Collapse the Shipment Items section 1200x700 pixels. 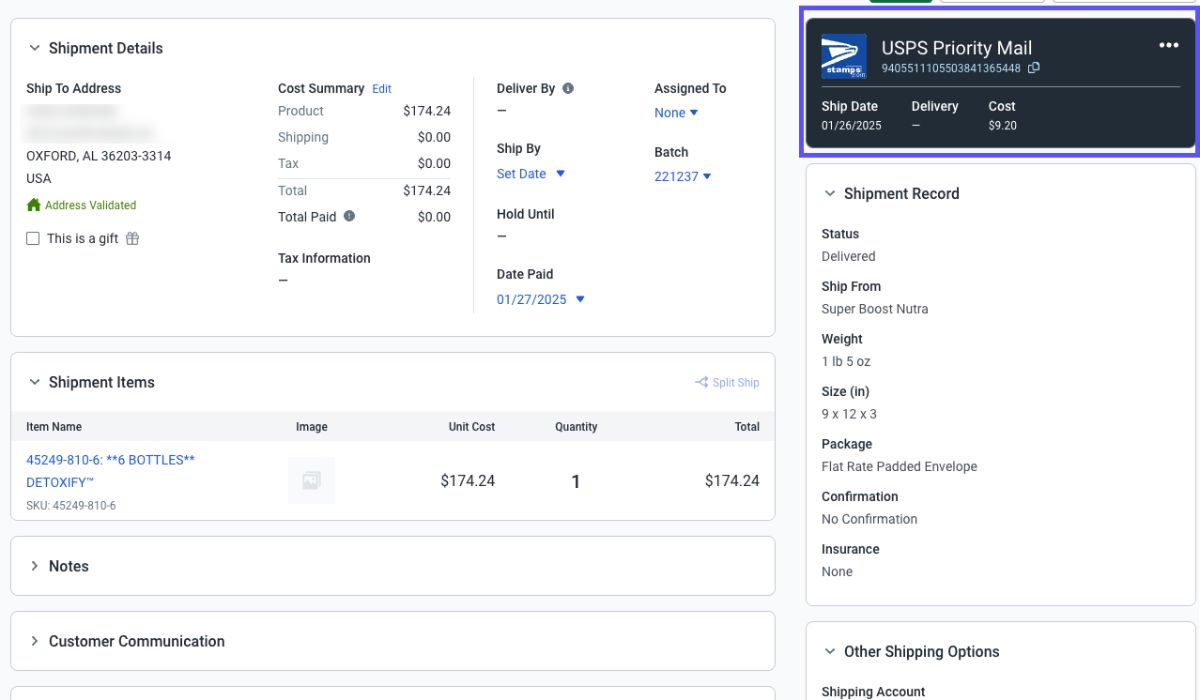pos(34,382)
